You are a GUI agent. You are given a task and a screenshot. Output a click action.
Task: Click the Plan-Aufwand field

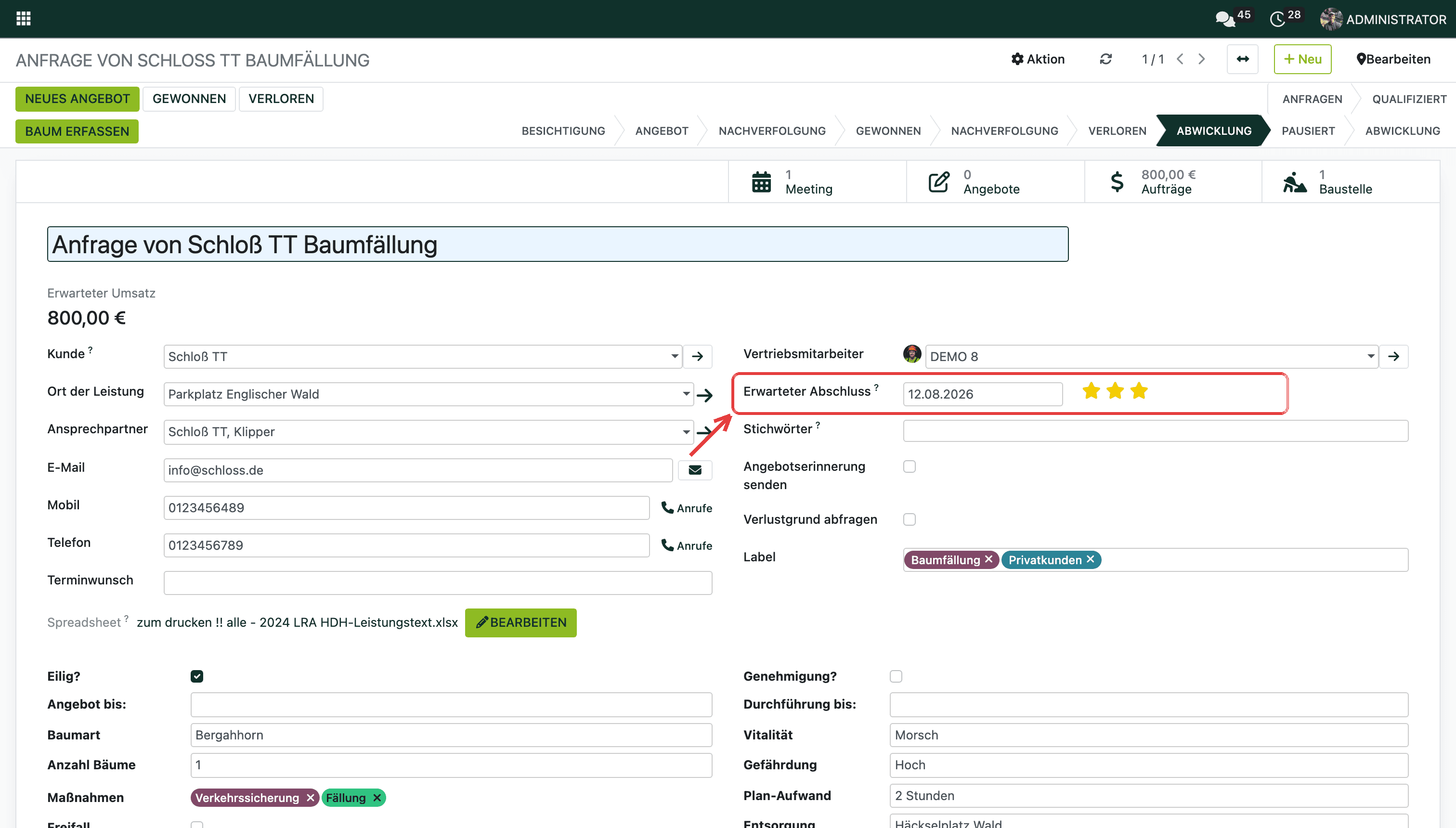pyautogui.click(x=1149, y=796)
